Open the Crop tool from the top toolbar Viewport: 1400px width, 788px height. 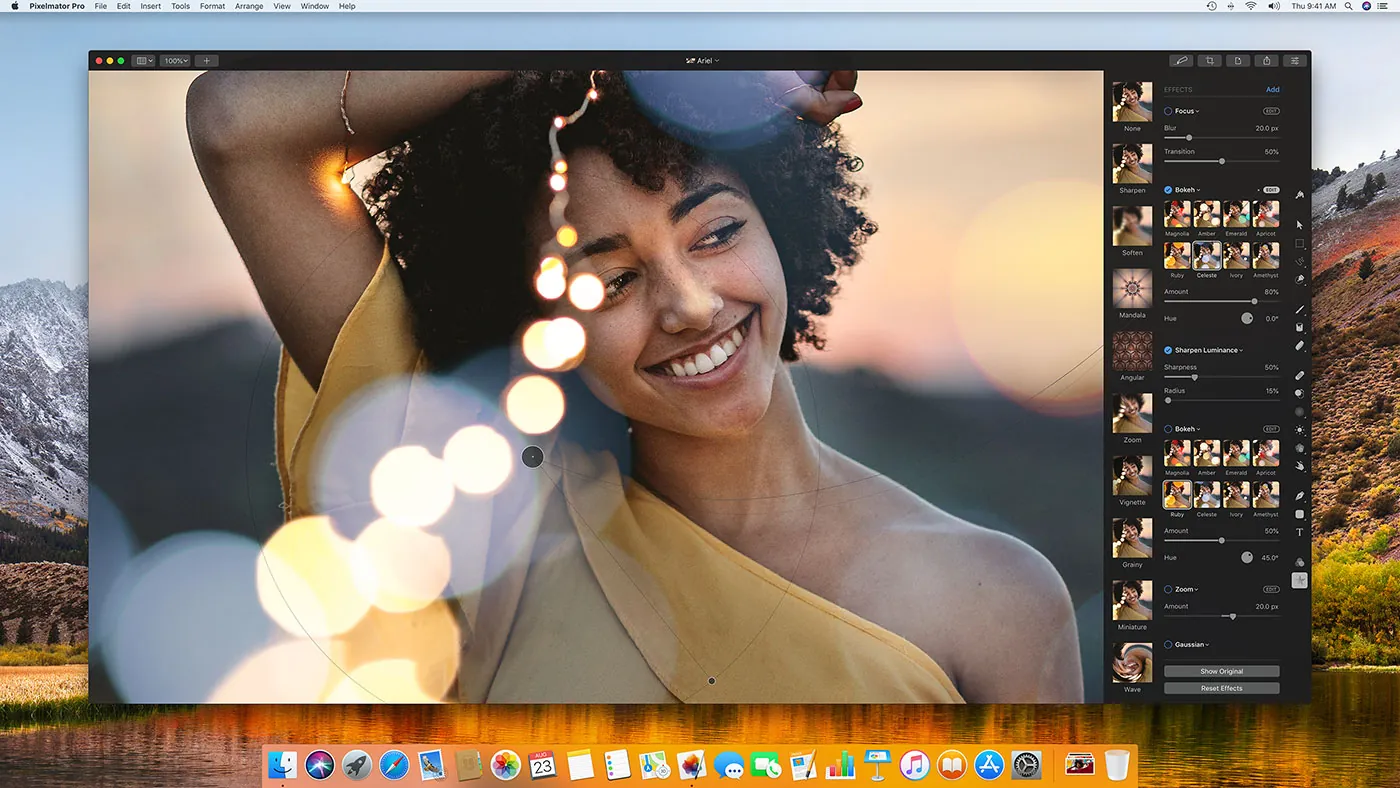point(1209,60)
